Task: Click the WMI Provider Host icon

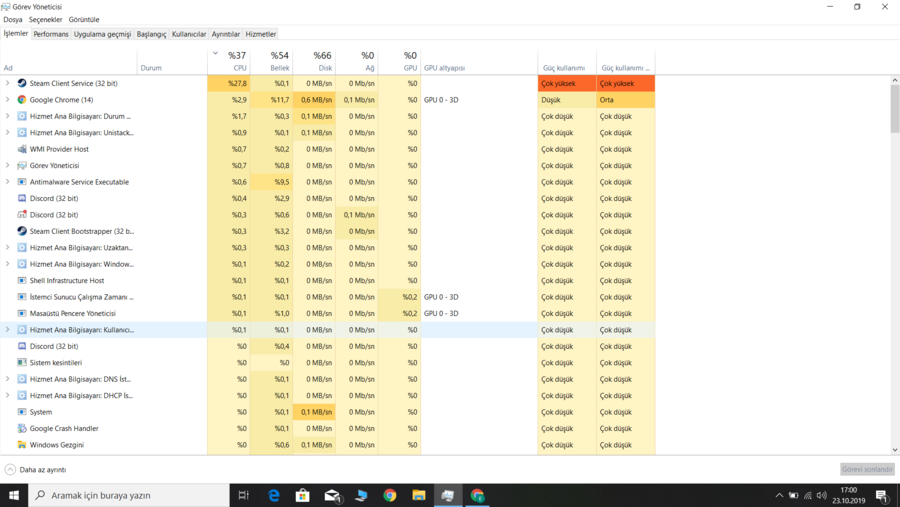Action: point(22,149)
